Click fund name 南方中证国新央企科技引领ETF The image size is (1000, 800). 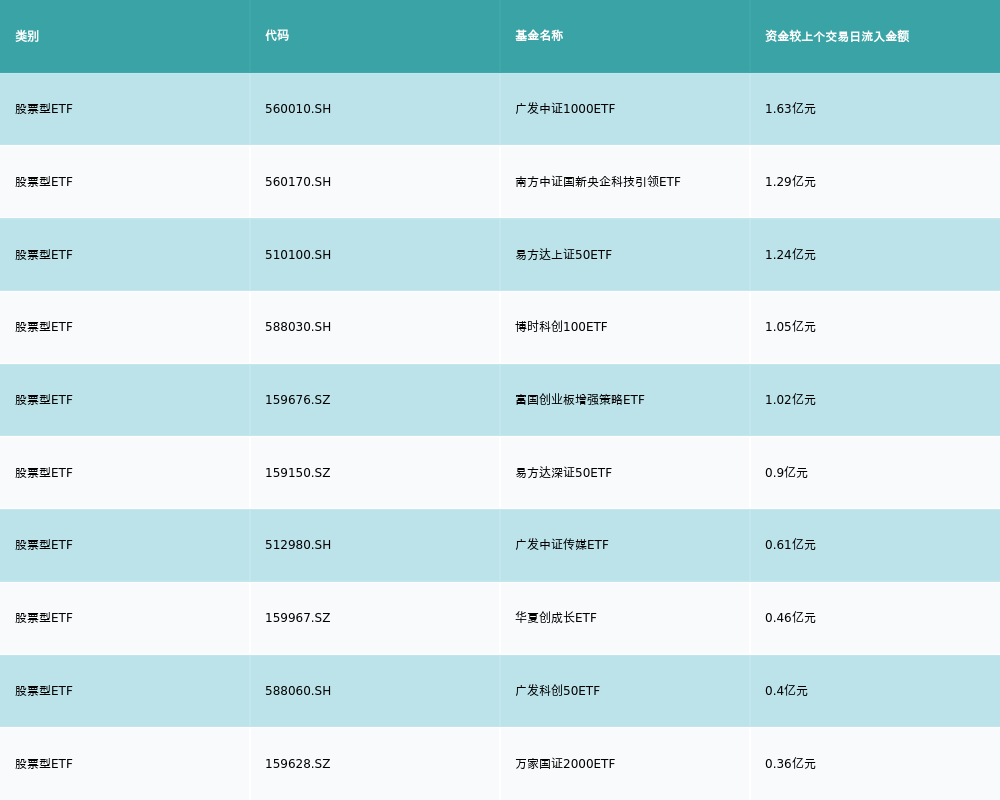point(598,182)
